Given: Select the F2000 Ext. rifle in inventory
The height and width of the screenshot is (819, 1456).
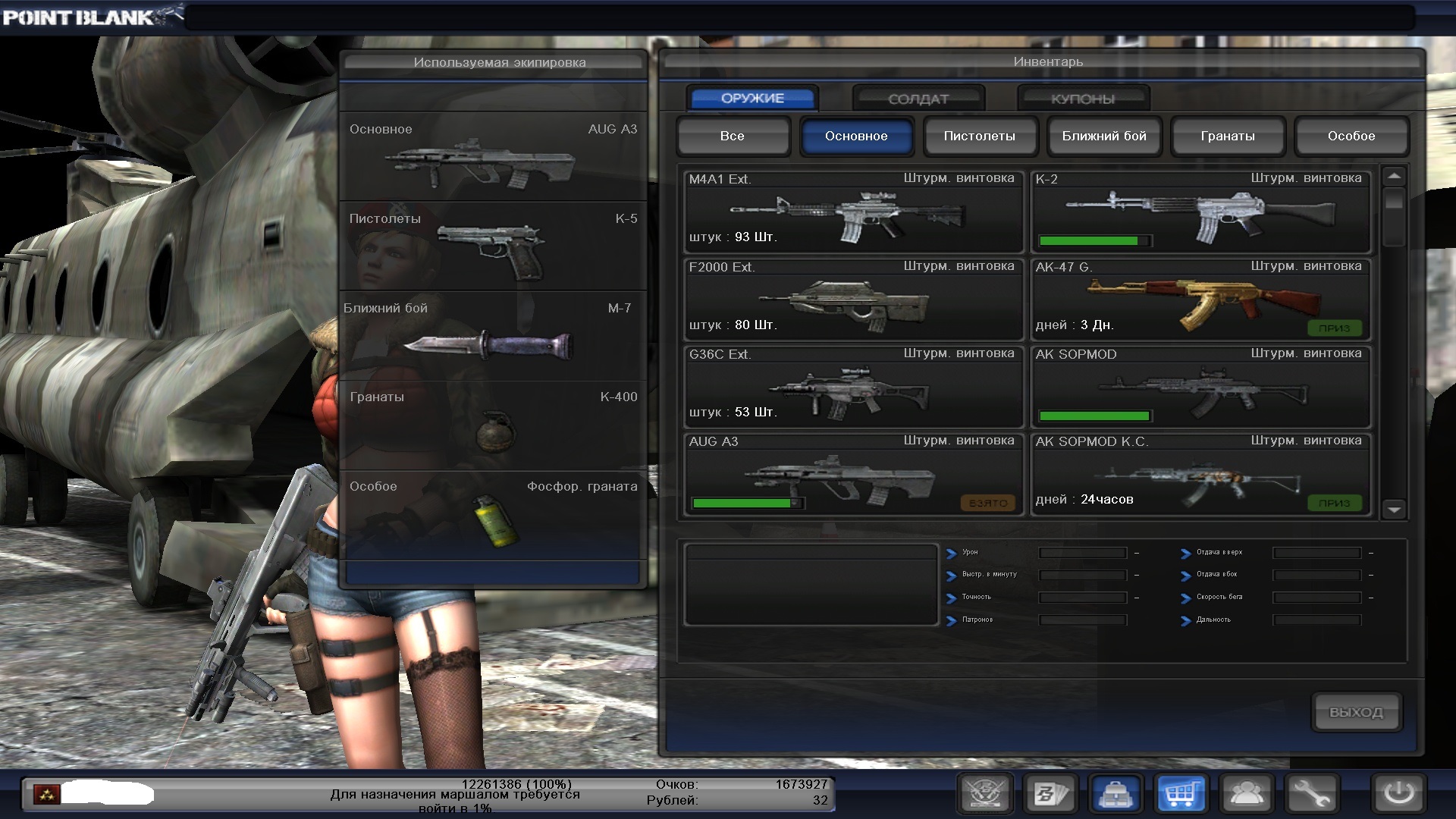Looking at the screenshot, I should 854,300.
